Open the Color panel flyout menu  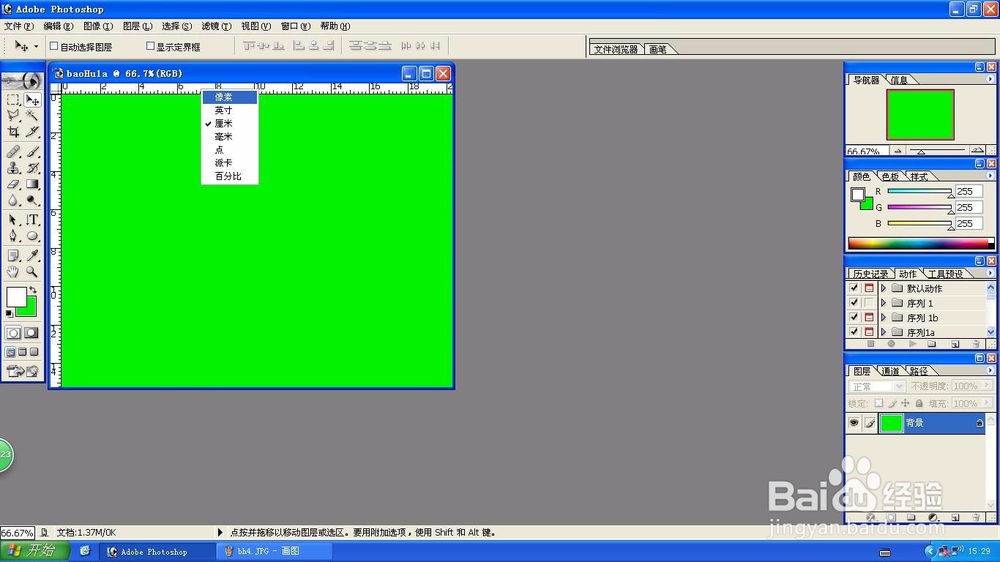point(990,176)
